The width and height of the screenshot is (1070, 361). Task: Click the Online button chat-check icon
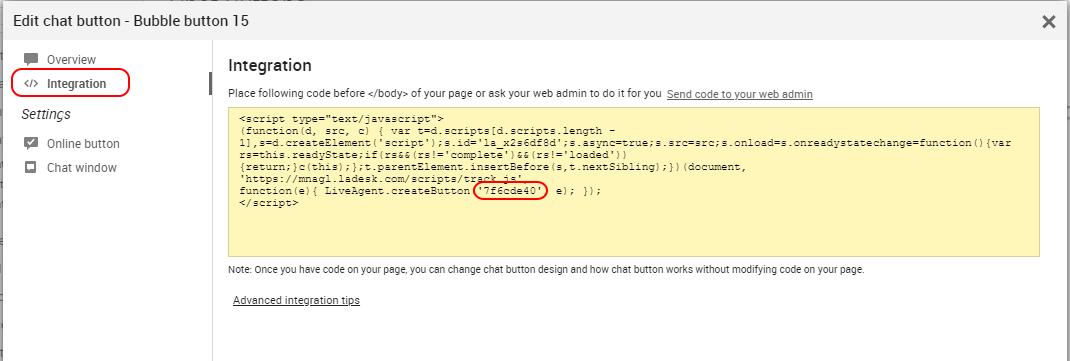31,143
